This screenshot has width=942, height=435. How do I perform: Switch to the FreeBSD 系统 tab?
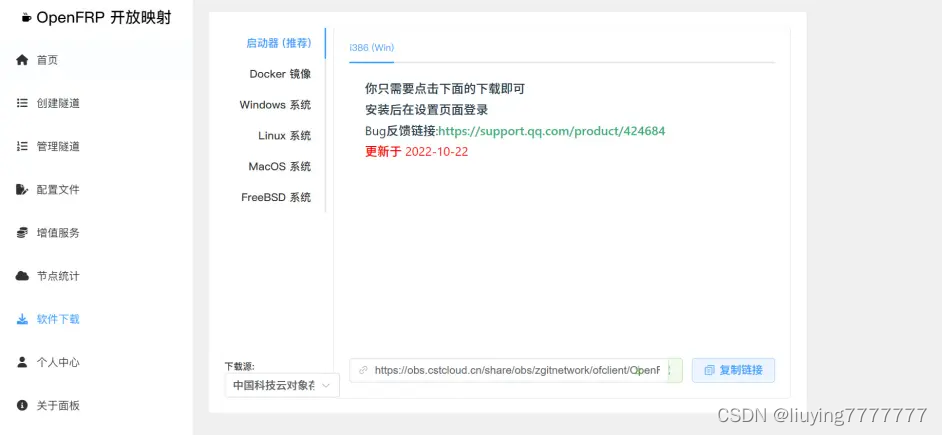pyautogui.click(x=276, y=197)
